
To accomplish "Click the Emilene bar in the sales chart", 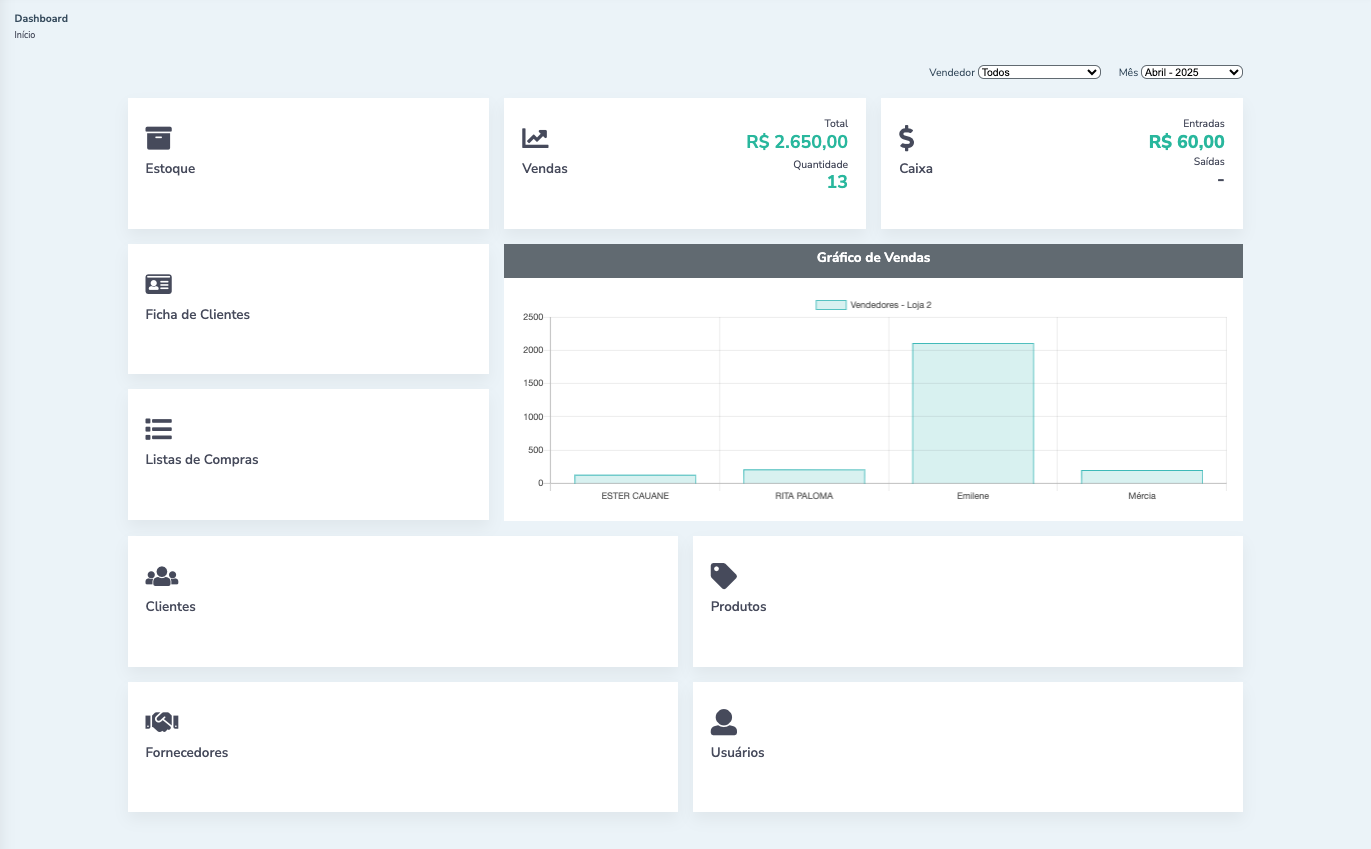I will [972, 413].
